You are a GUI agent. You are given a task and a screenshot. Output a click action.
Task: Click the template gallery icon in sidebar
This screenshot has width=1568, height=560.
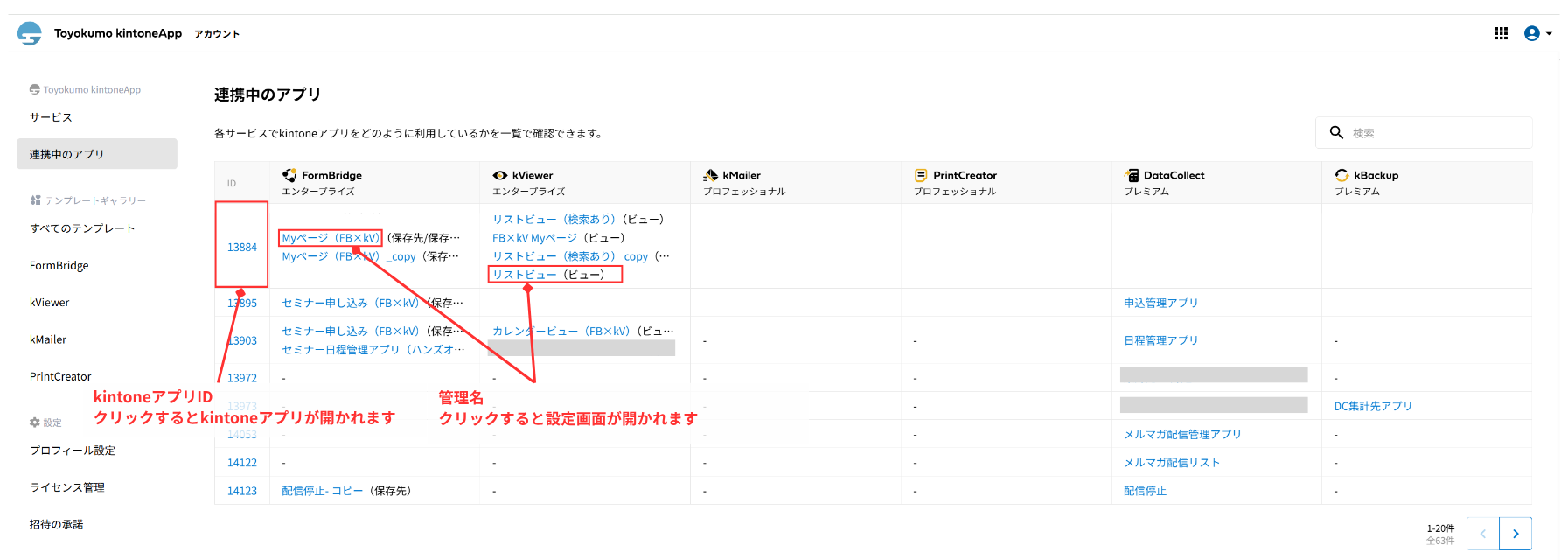point(35,200)
